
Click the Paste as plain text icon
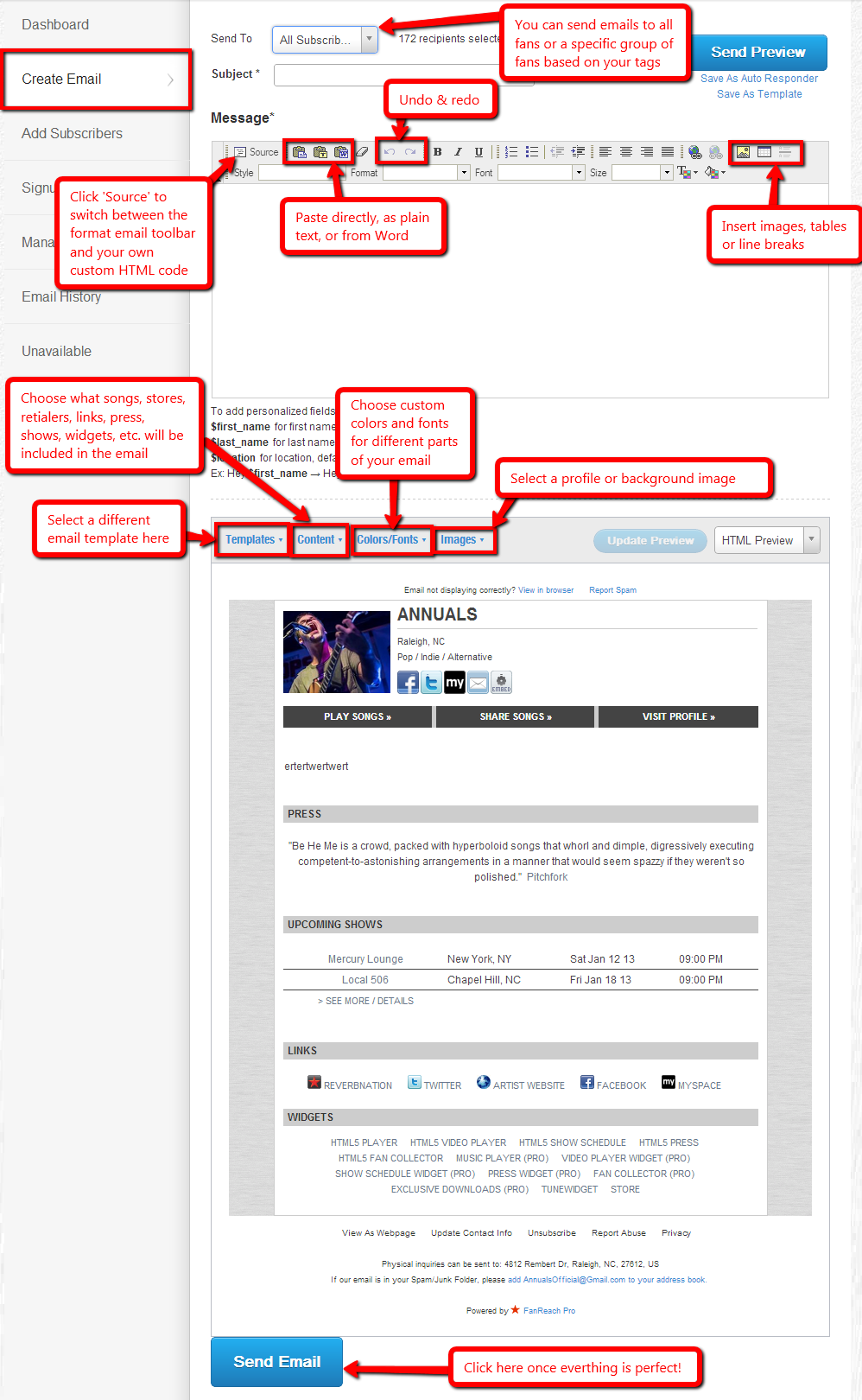[x=320, y=152]
